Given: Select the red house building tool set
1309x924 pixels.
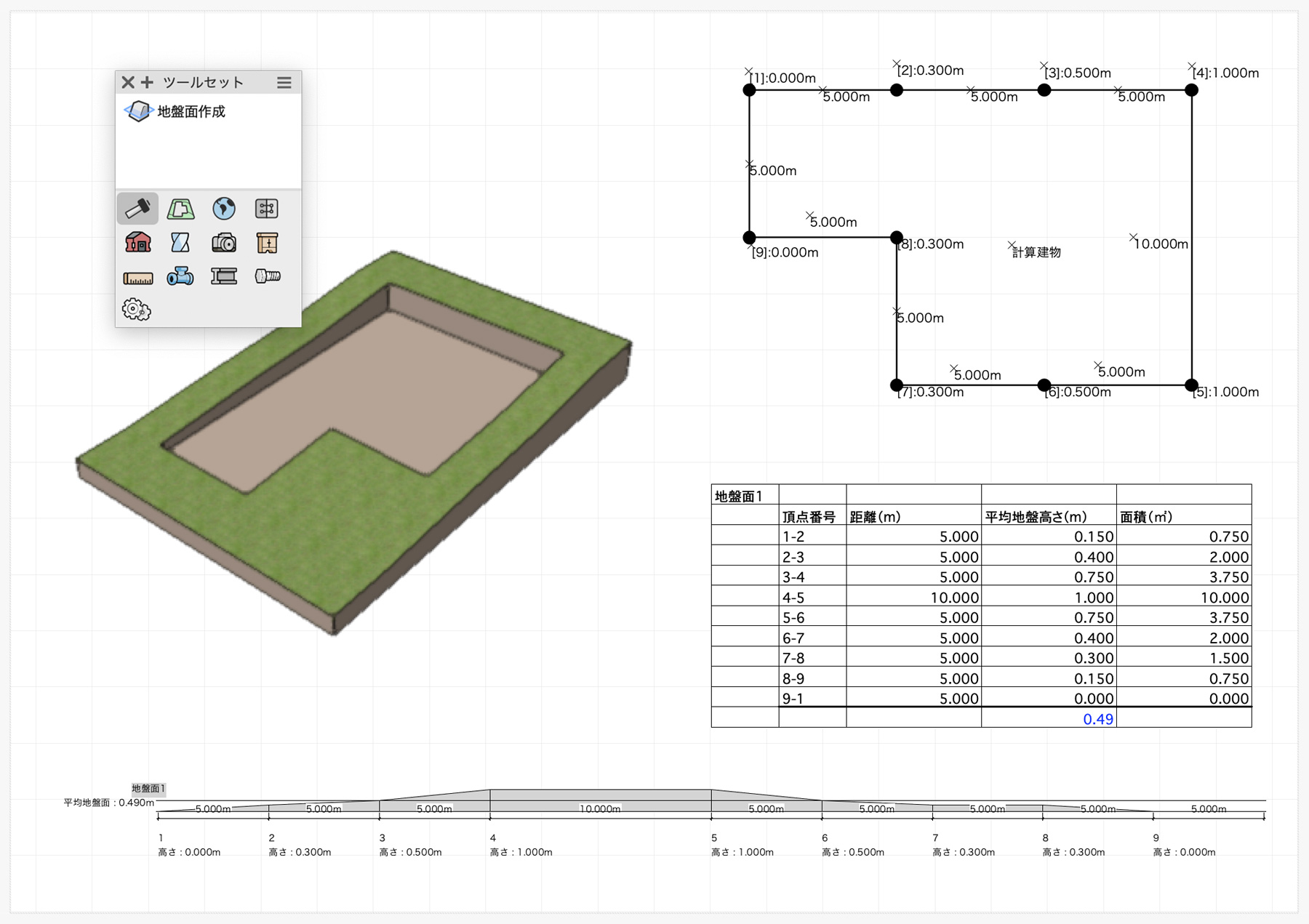Looking at the screenshot, I should coord(137,242).
